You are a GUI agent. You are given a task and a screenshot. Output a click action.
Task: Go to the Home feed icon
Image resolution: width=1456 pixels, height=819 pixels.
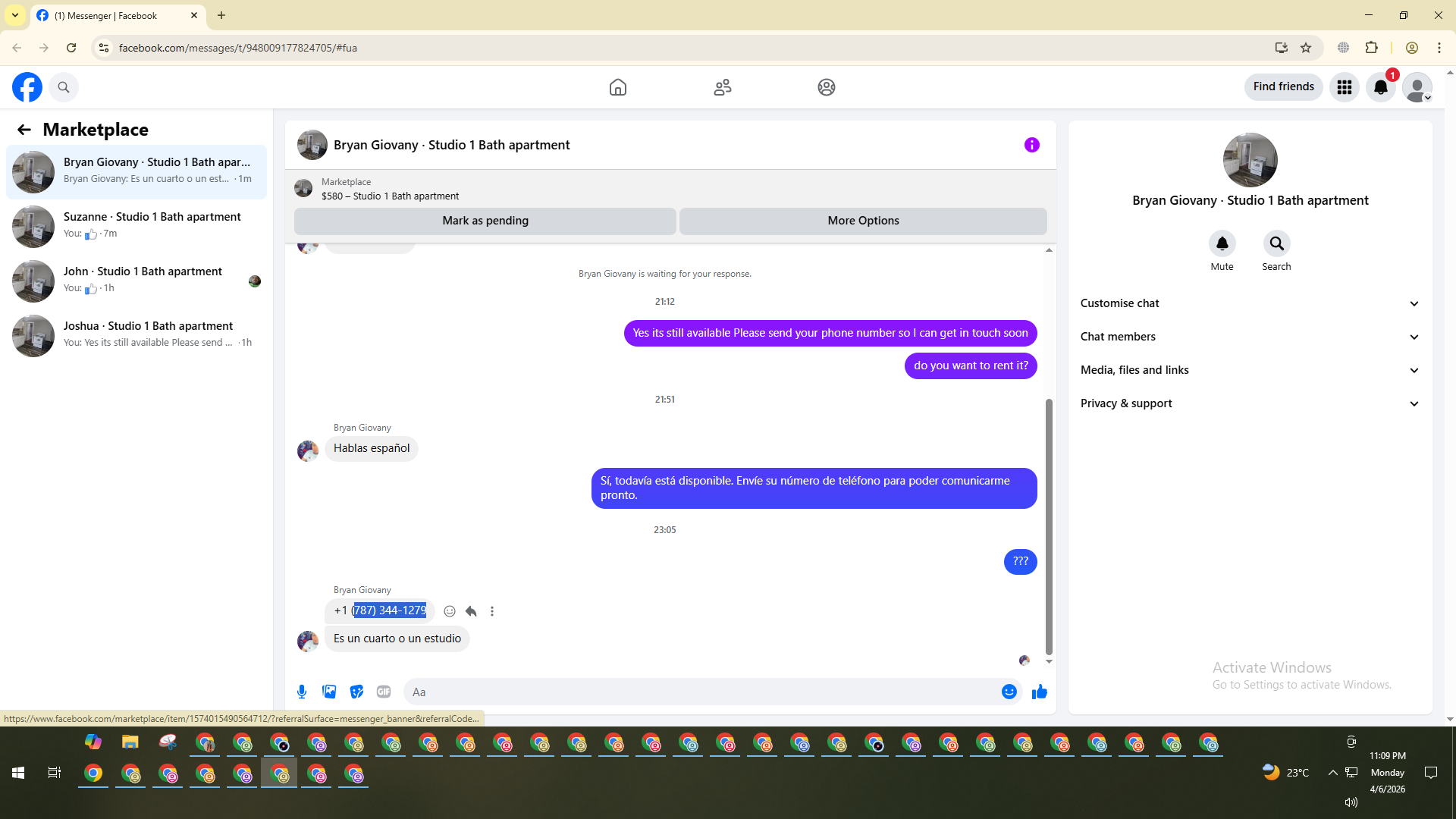coord(618,87)
